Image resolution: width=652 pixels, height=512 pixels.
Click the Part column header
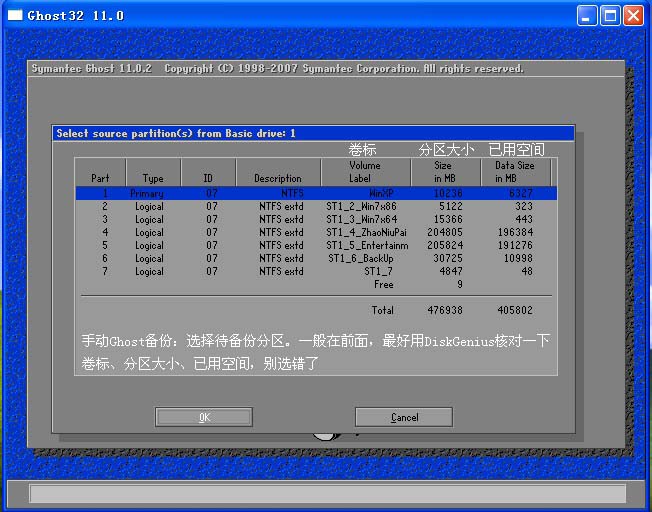tap(100, 172)
